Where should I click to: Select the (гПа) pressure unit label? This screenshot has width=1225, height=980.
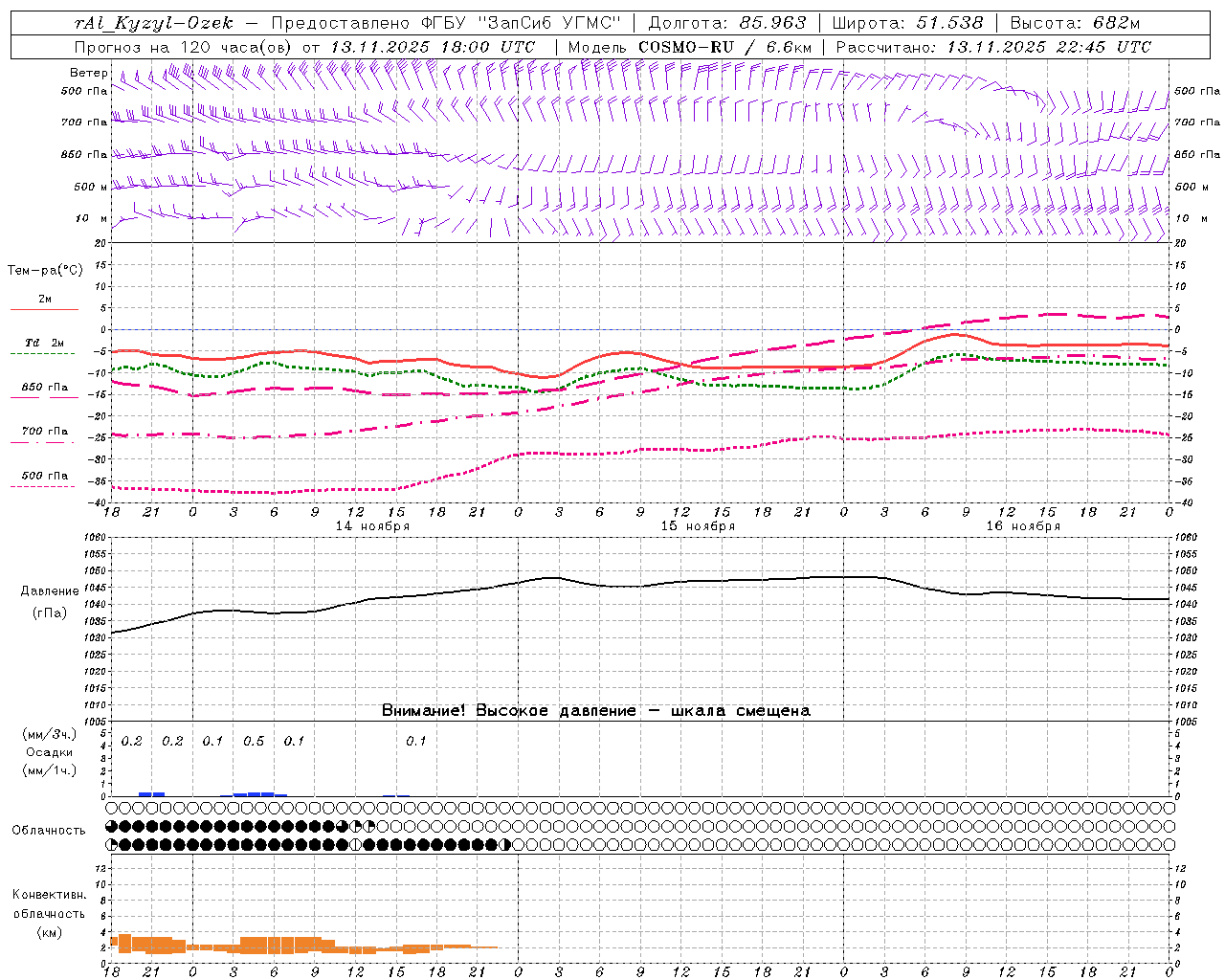[50, 613]
